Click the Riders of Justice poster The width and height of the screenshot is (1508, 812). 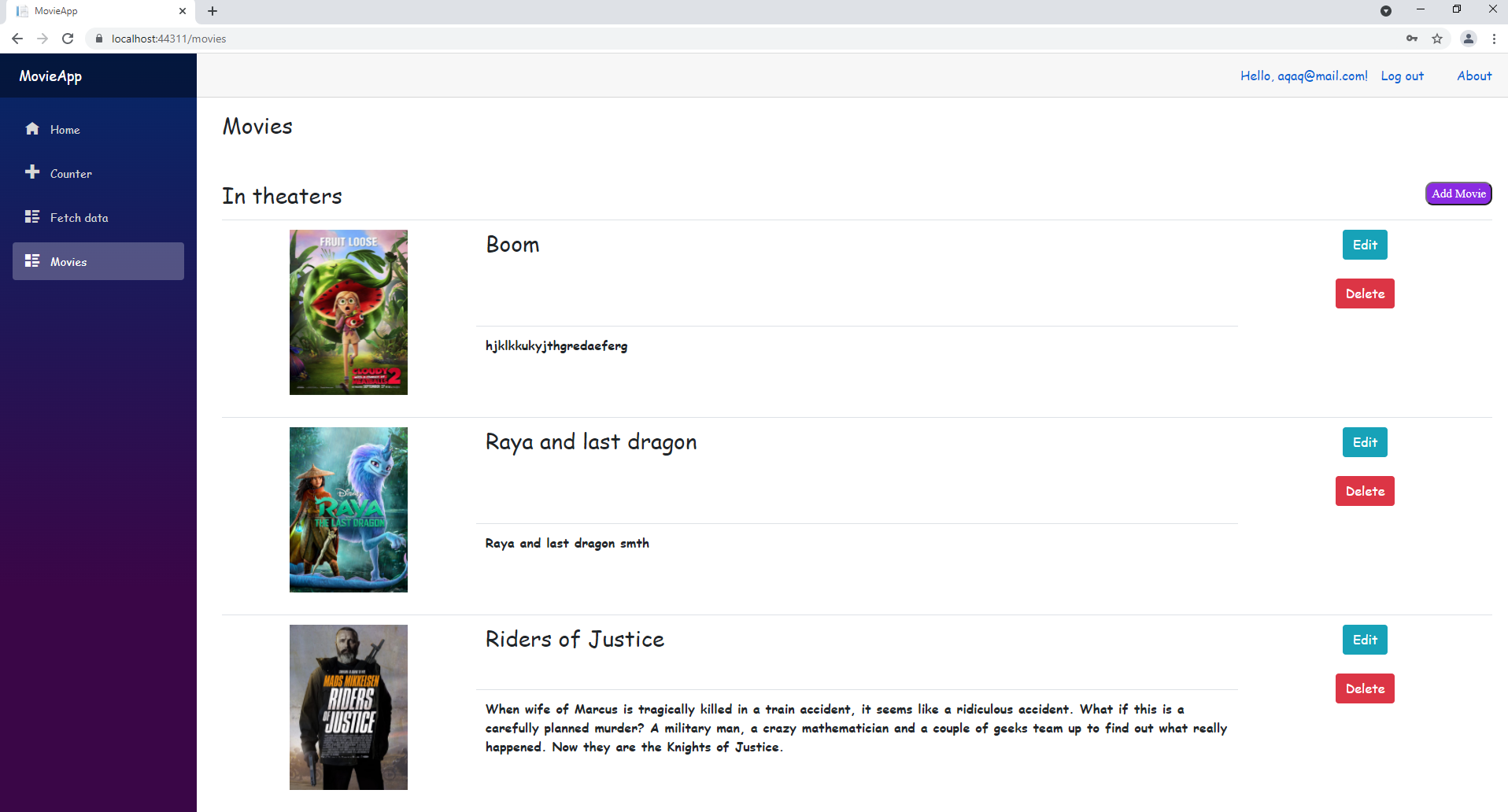(348, 707)
